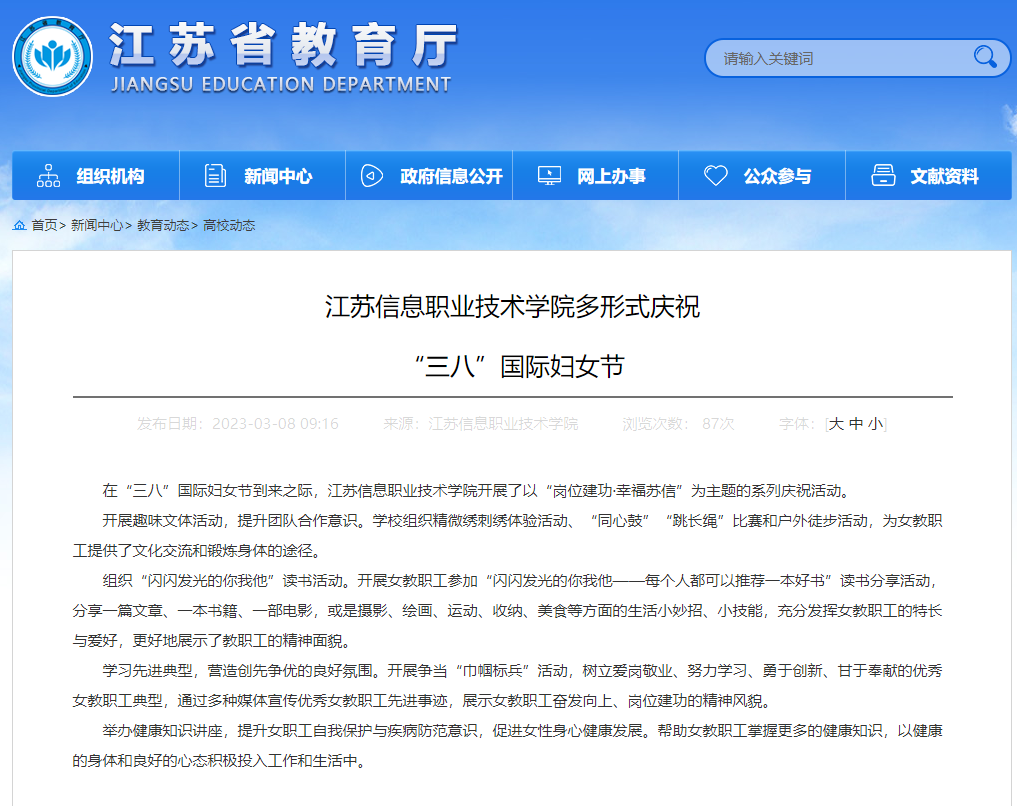The width and height of the screenshot is (1017, 806).
Task: Open the 文献资料 menu
Action: click(x=928, y=176)
